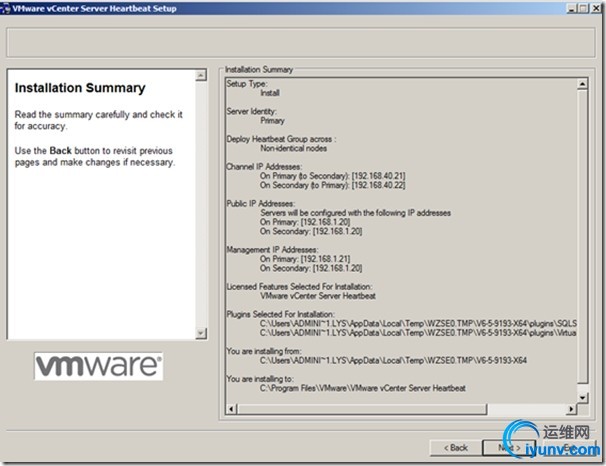Click the VMware logo image
Image resolution: width=606 pixels, height=466 pixels.
(x=99, y=366)
